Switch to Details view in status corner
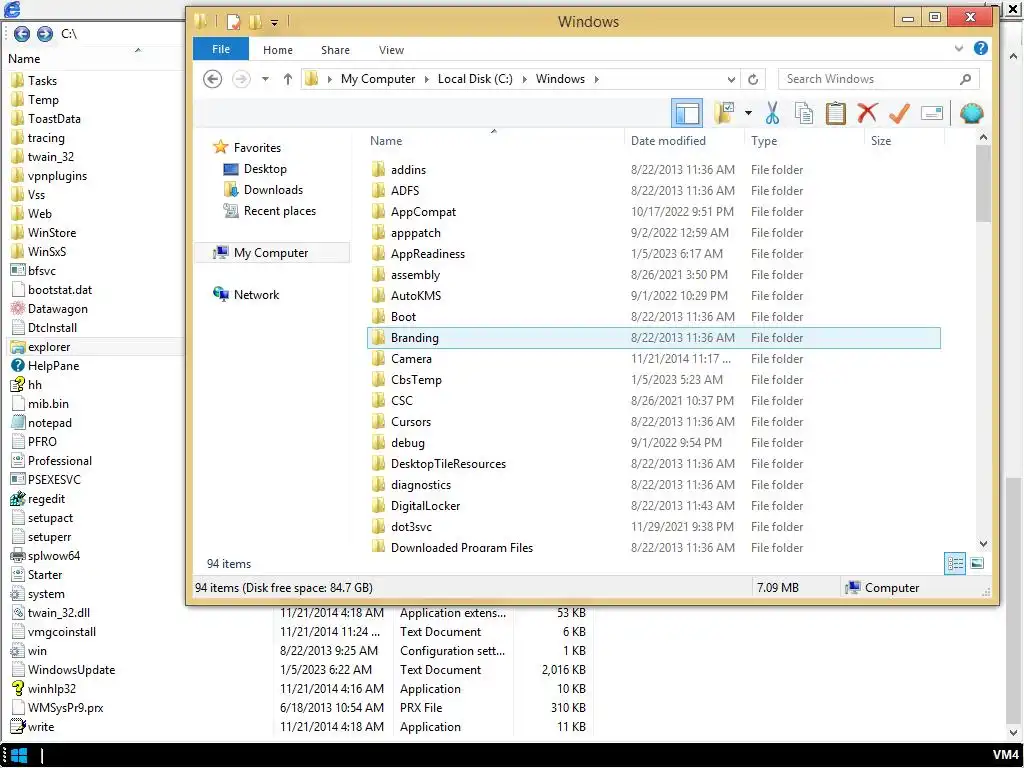The height and width of the screenshot is (768, 1024). coord(955,564)
